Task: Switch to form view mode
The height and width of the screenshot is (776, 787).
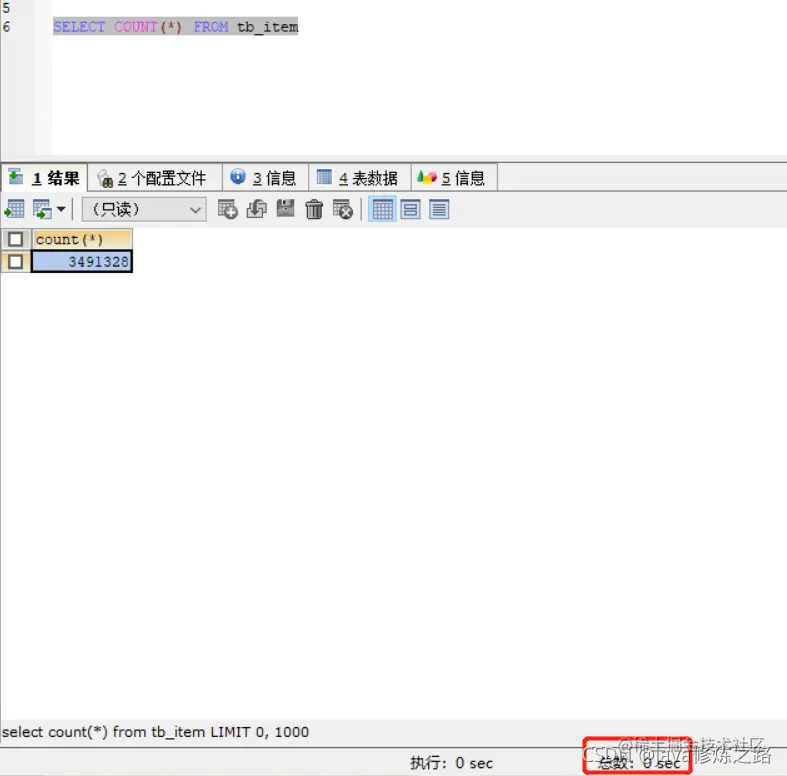Action: coord(410,209)
